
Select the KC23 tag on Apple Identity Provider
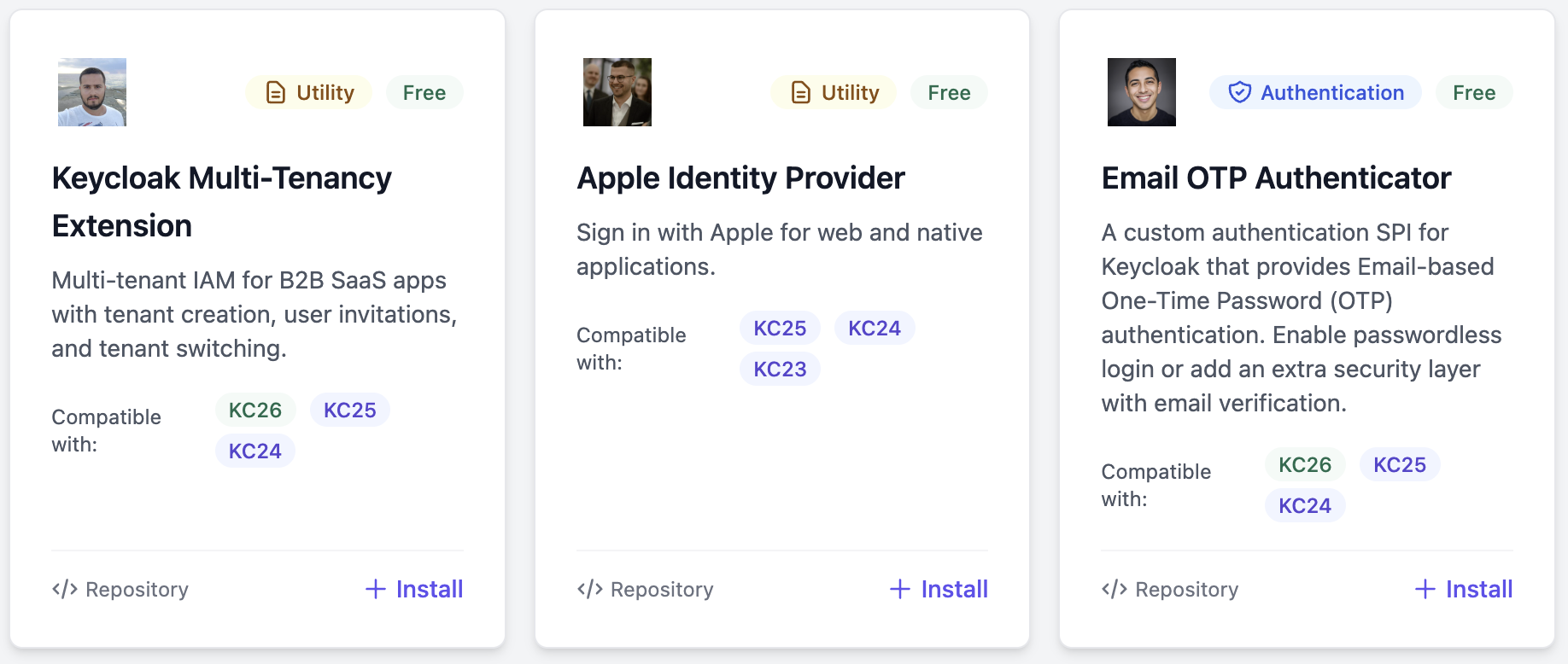coord(780,369)
